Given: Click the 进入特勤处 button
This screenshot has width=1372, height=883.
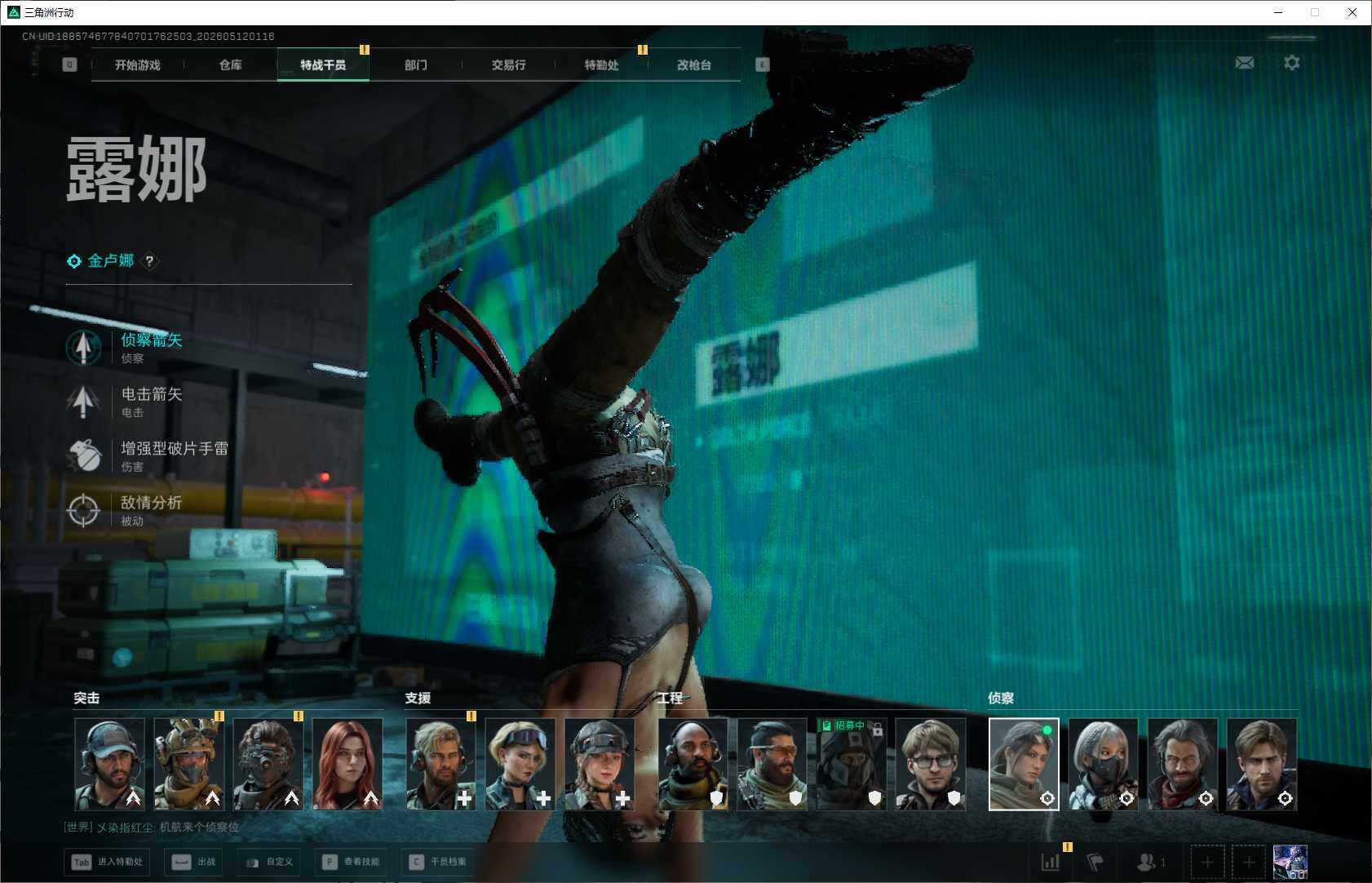Looking at the screenshot, I should point(107,862).
